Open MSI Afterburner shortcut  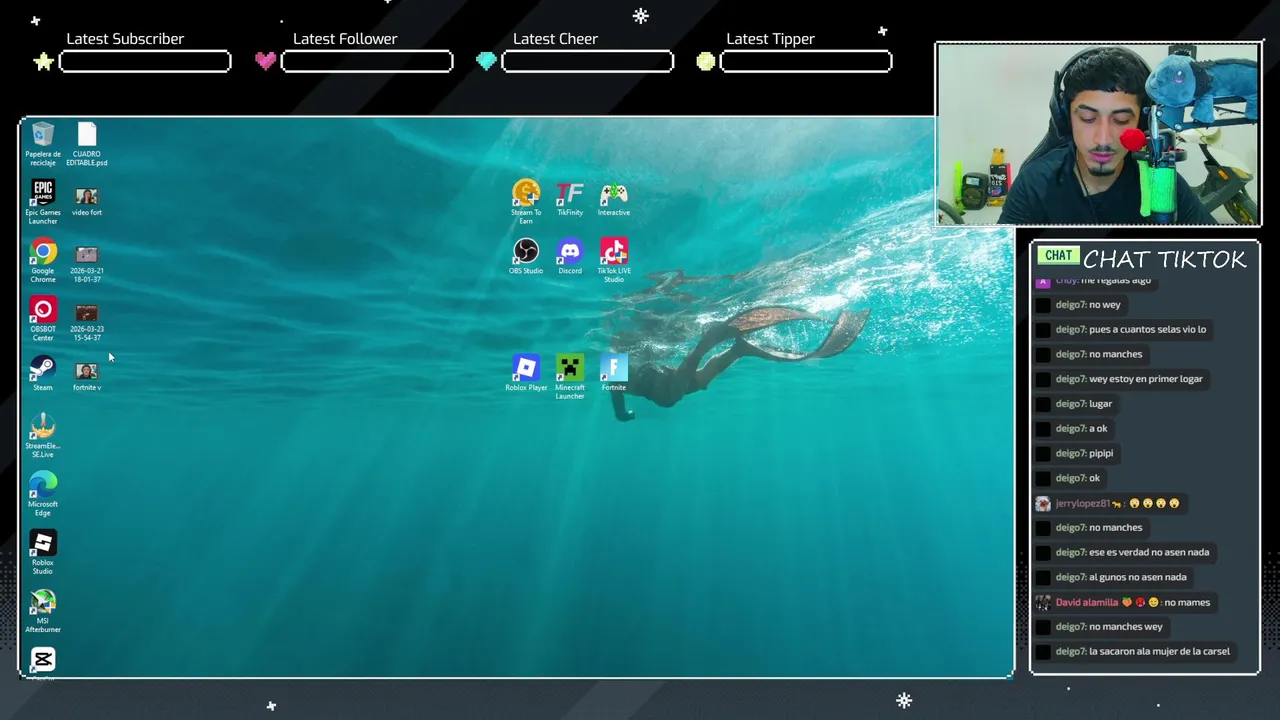(43, 610)
